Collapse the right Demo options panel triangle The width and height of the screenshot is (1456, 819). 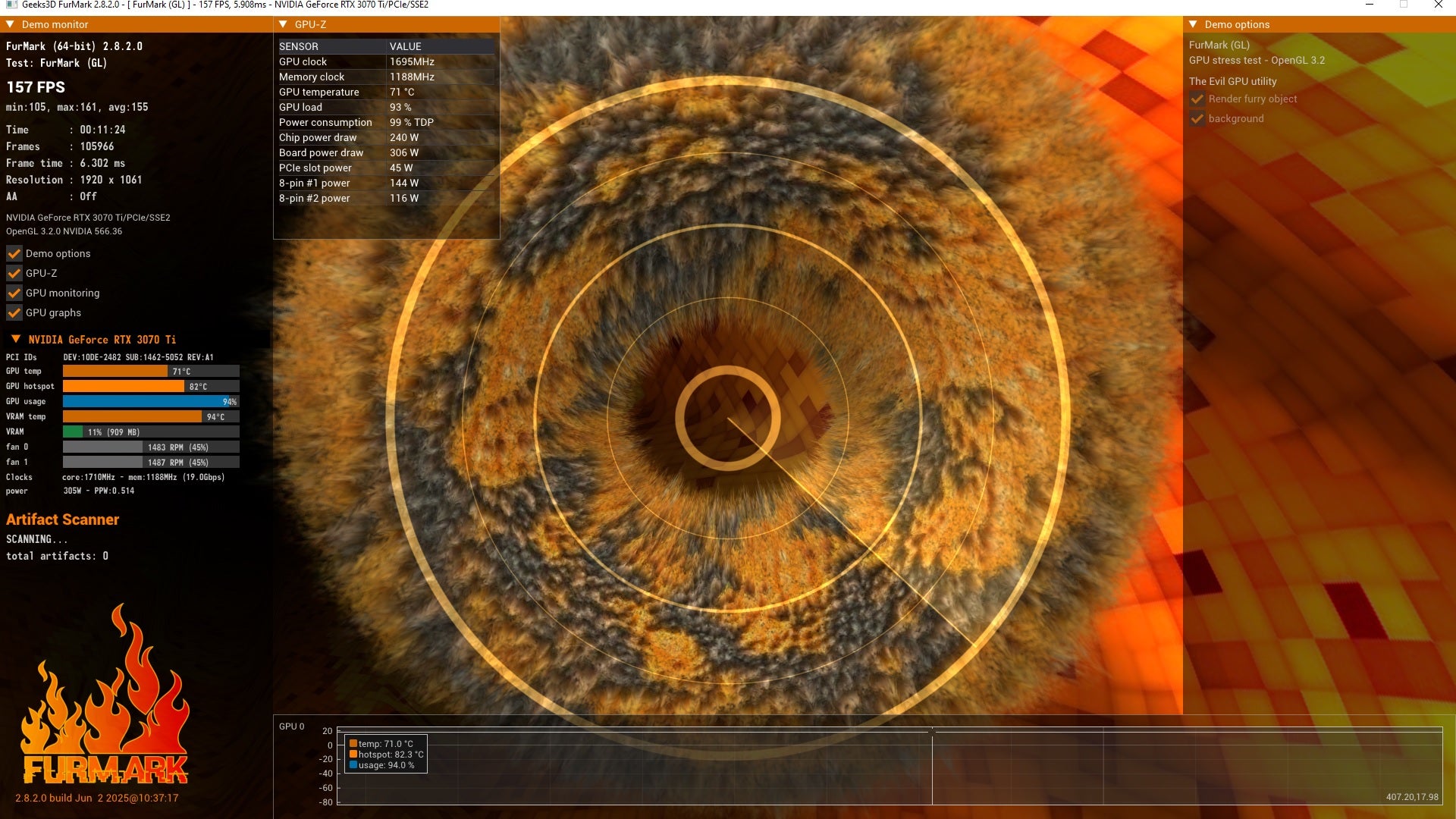click(x=1193, y=24)
